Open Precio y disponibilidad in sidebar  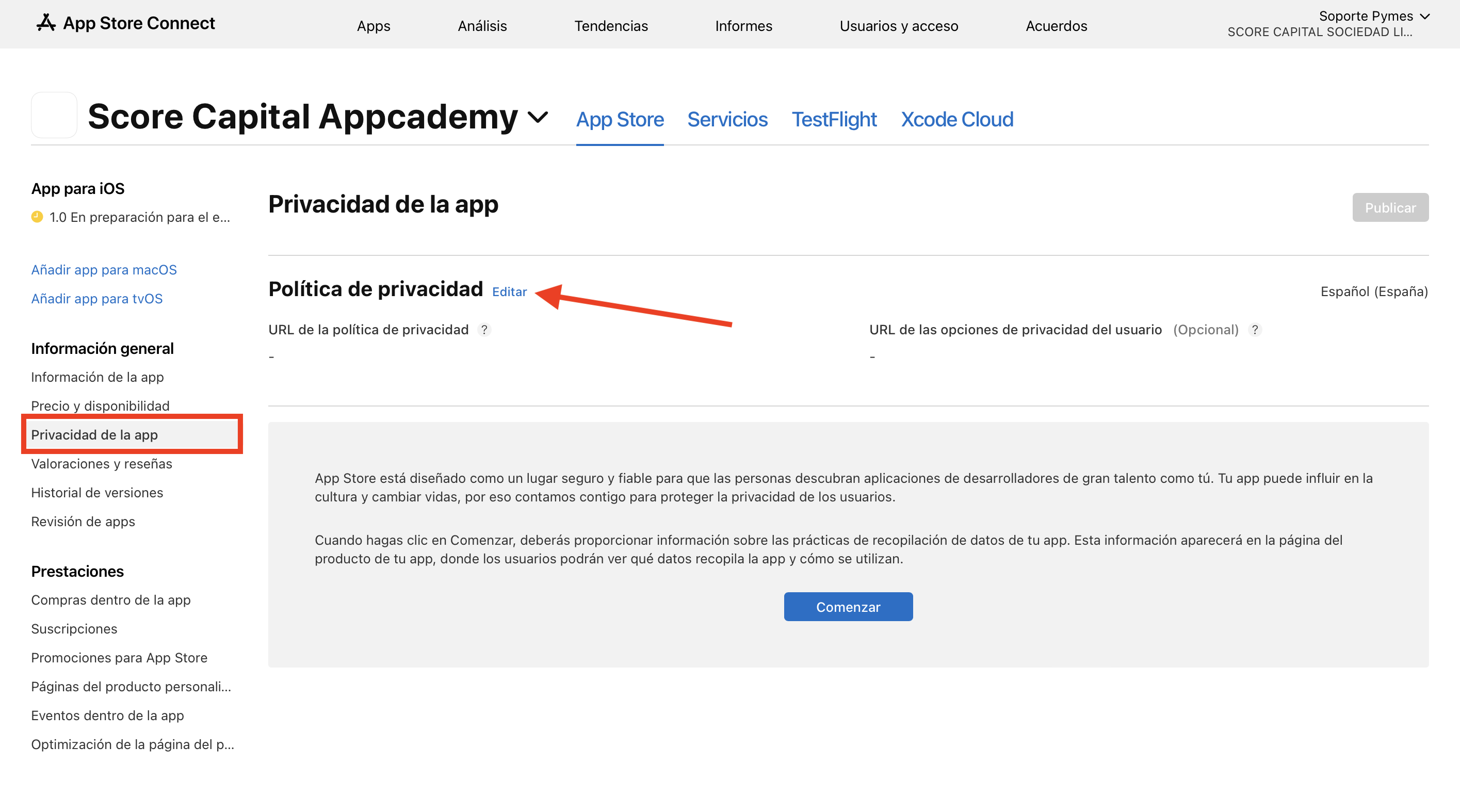coord(100,407)
